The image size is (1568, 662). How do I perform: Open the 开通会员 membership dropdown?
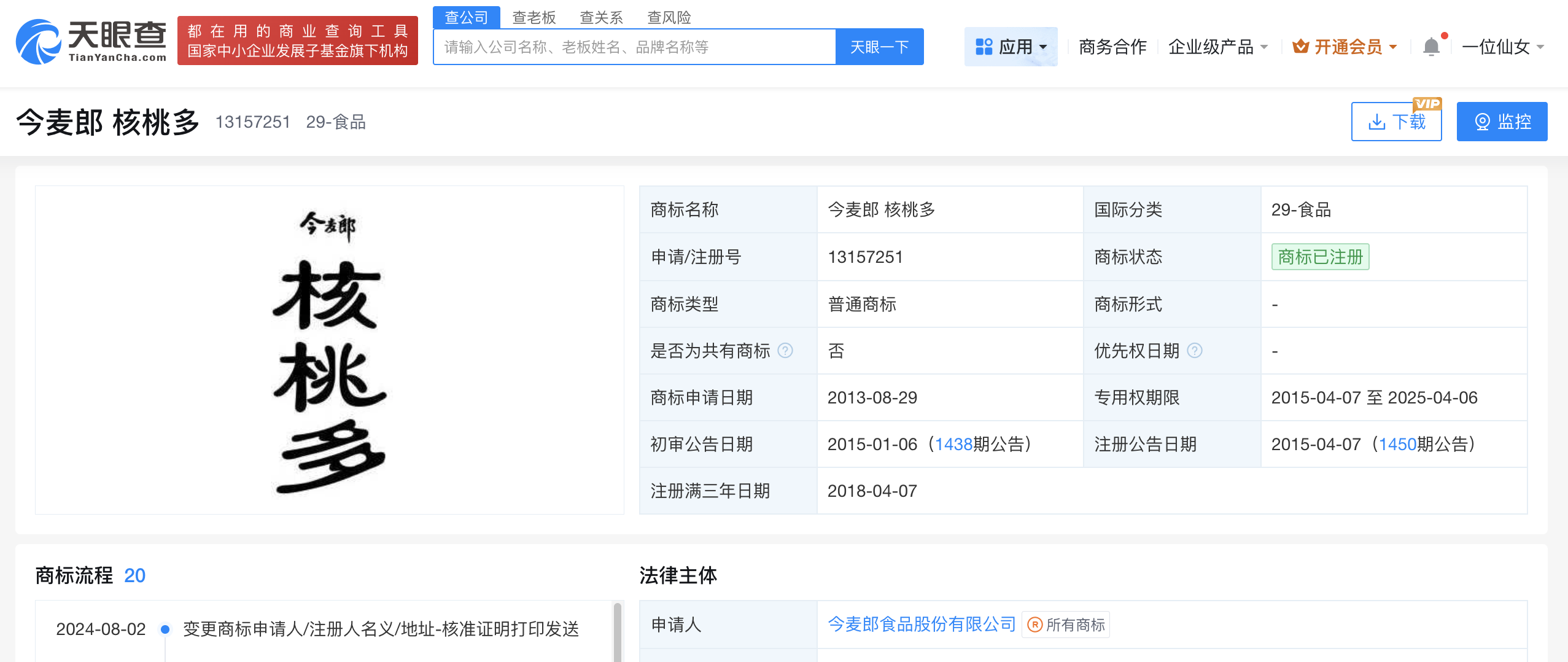(1345, 47)
